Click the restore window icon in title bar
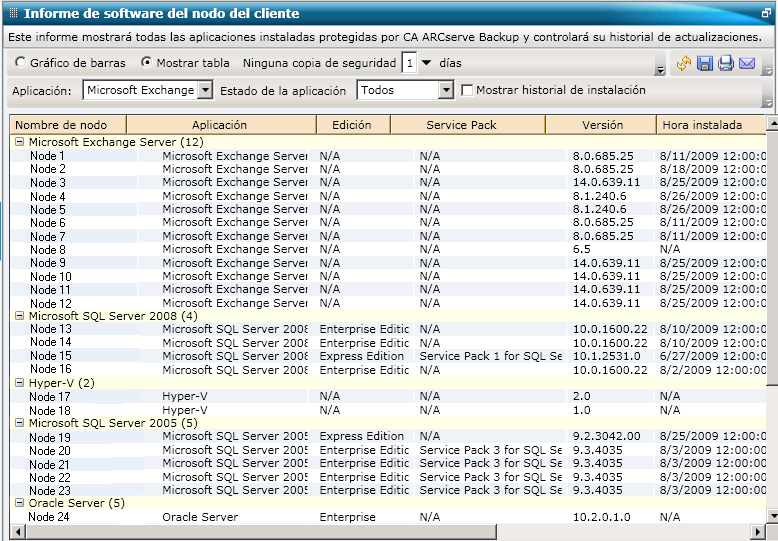 click(766, 13)
